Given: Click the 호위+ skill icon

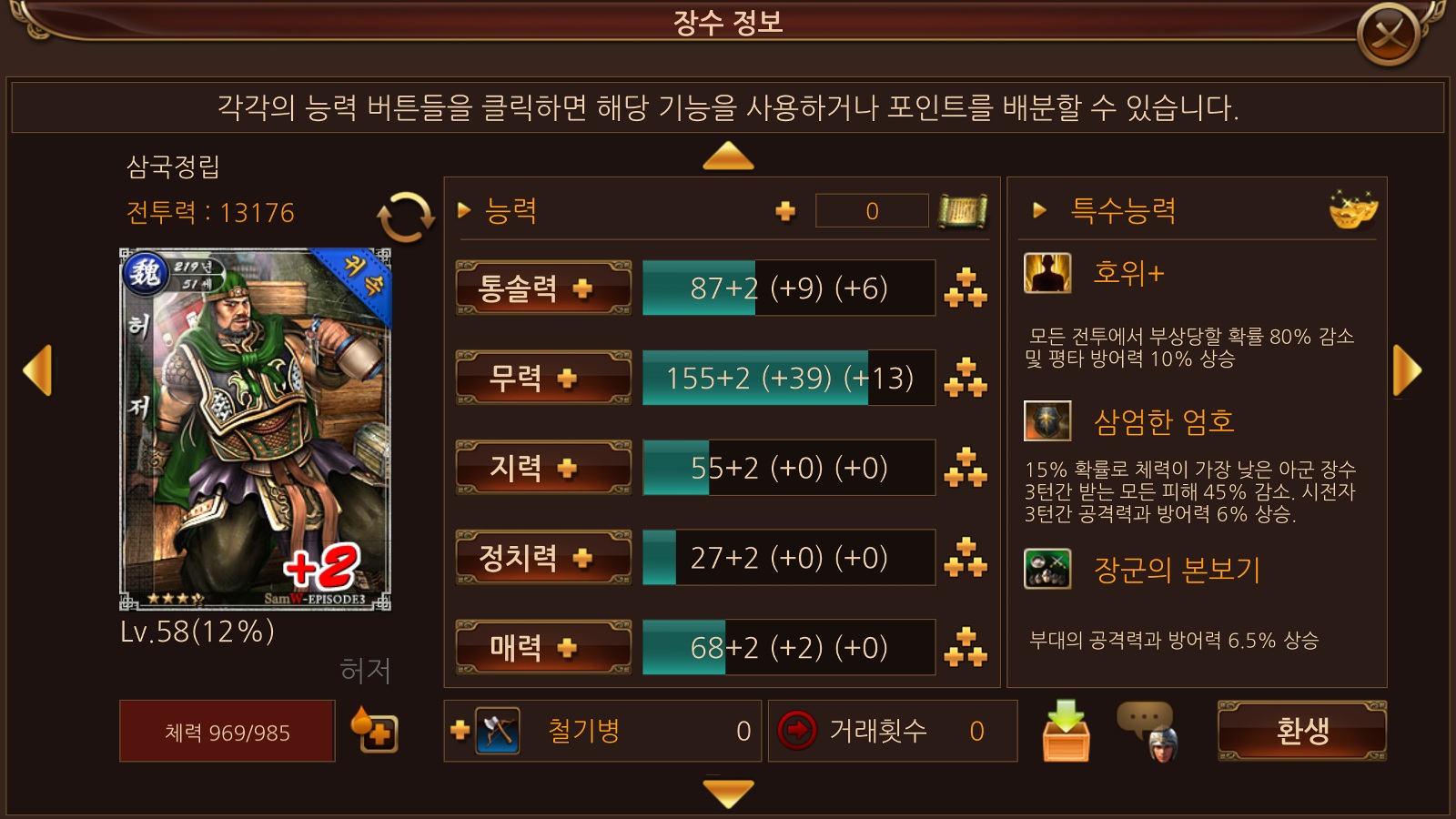Looking at the screenshot, I should pyautogui.click(x=1047, y=272).
